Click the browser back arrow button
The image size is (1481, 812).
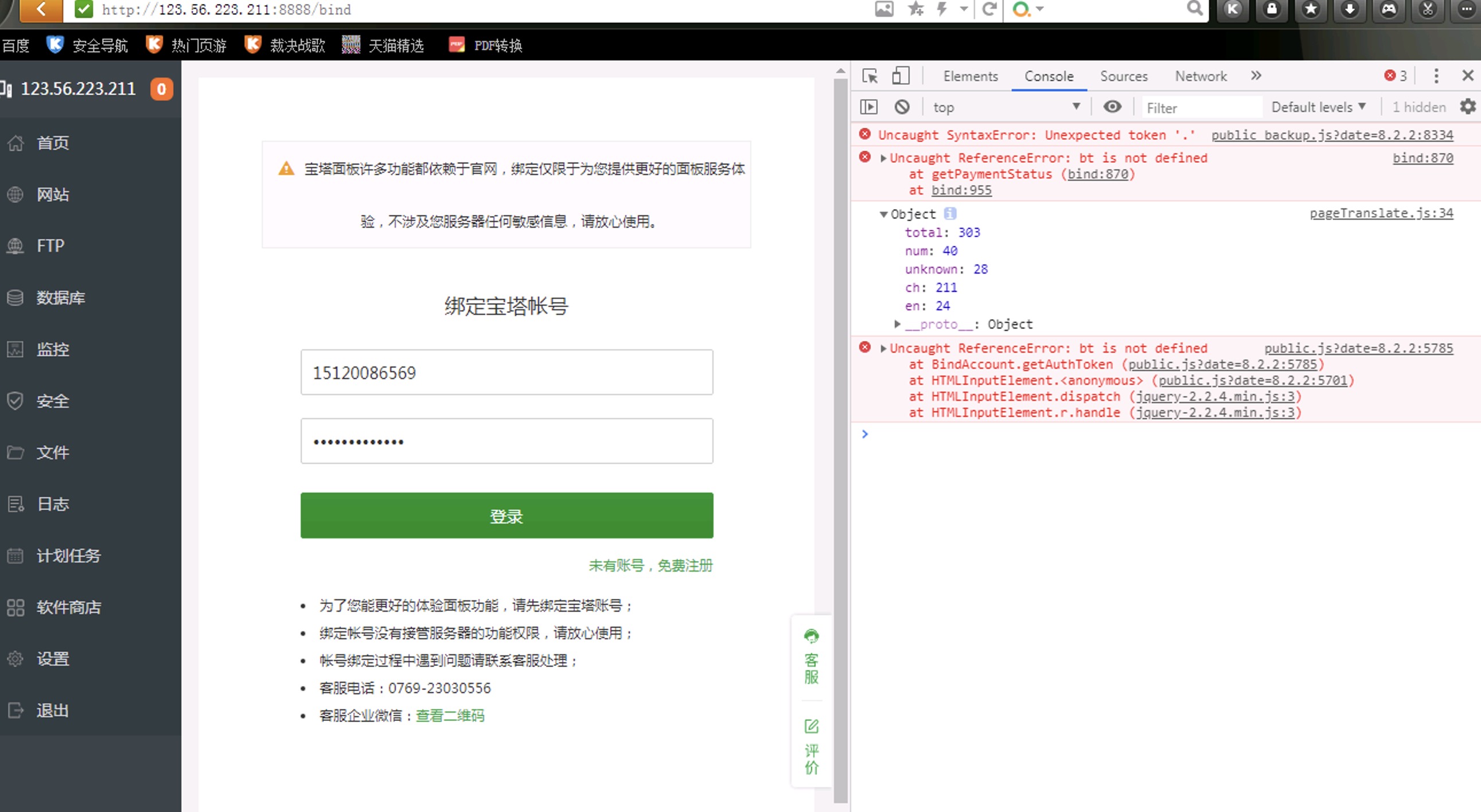(x=41, y=9)
